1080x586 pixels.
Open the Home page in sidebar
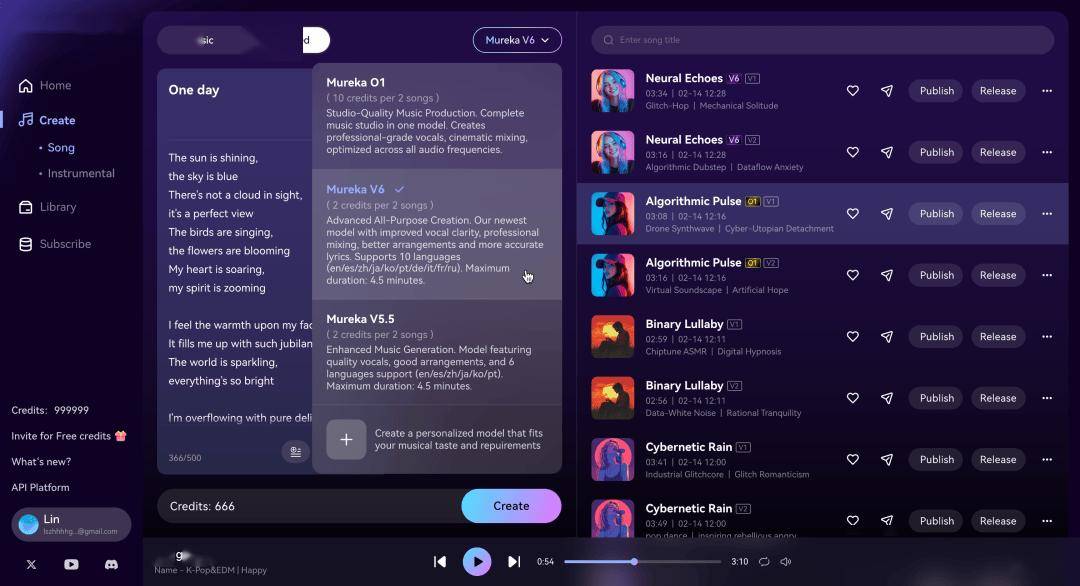pos(45,85)
